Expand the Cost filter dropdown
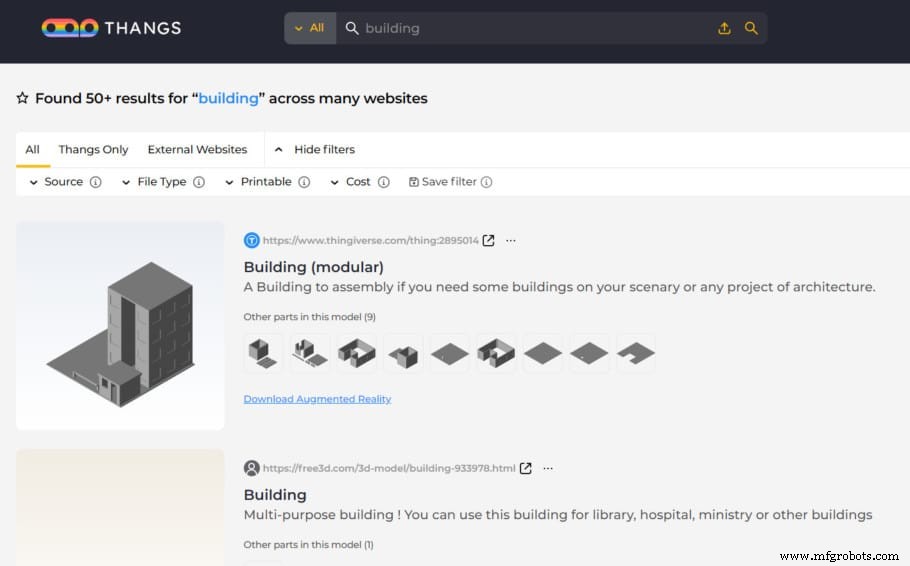The height and width of the screenshot is (566, 910). click(x=350, y=182)
